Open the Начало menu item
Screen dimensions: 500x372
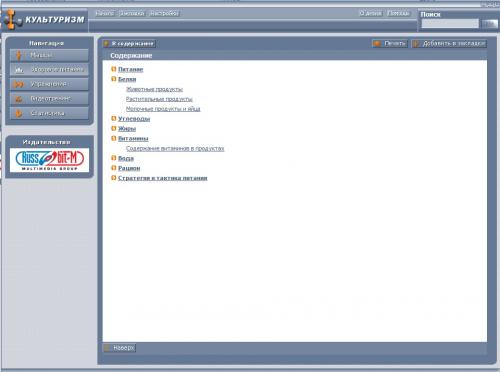[104, 13]
